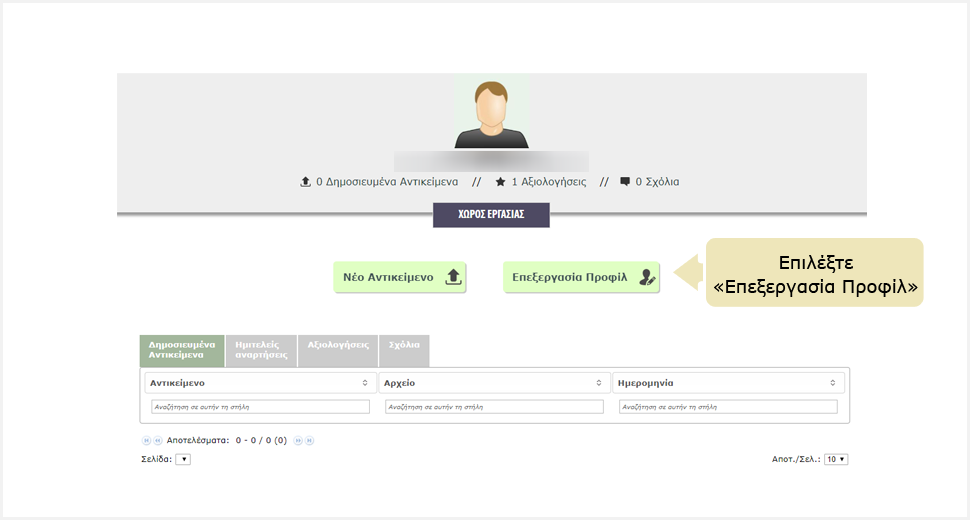This screenshot has width=970, height=520.
Task: Go to previous results page icon
Action: pyautogui.click(x=157, y=440)
